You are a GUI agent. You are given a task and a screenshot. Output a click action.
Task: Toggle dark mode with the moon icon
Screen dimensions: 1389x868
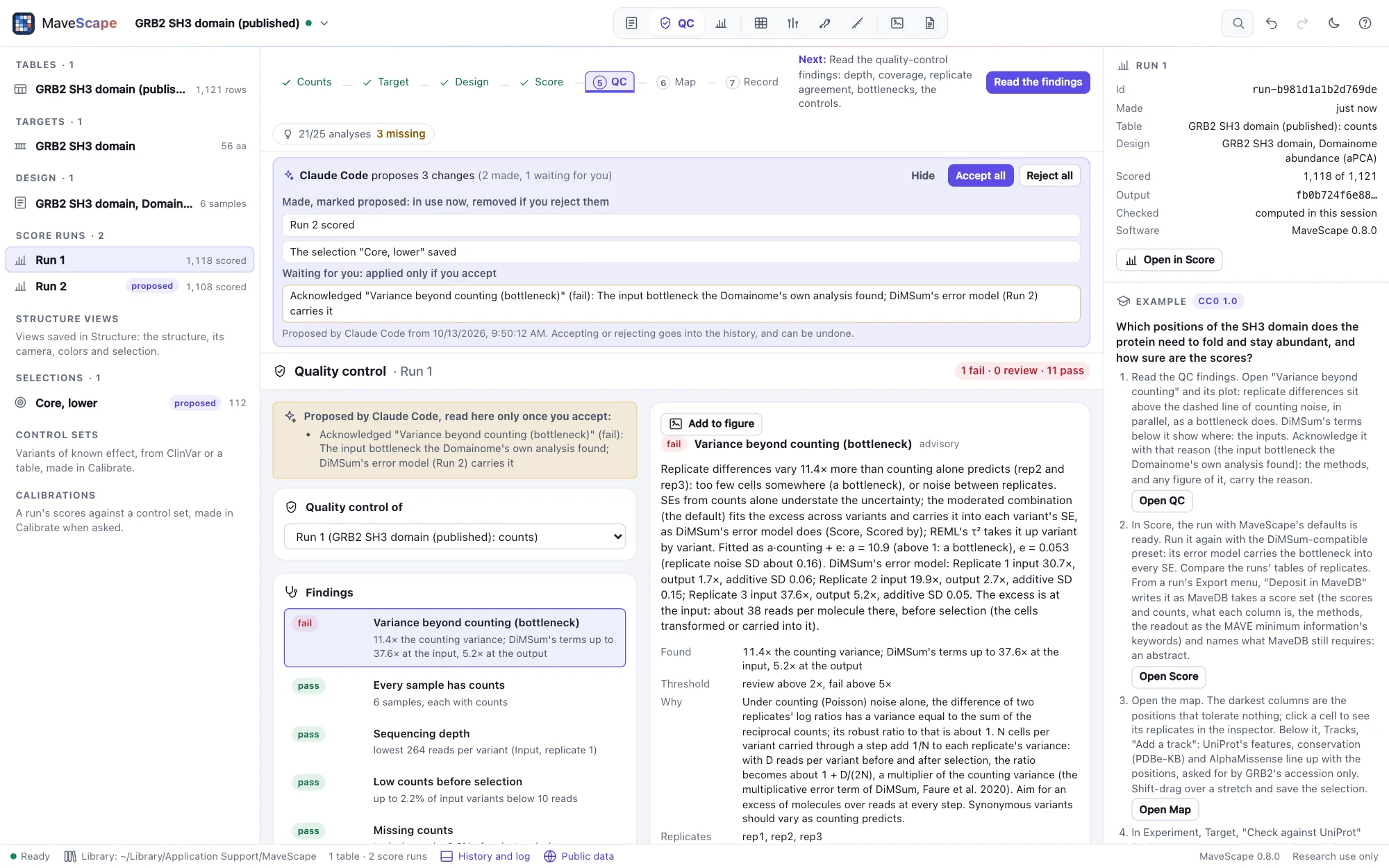pos(1333,23)
